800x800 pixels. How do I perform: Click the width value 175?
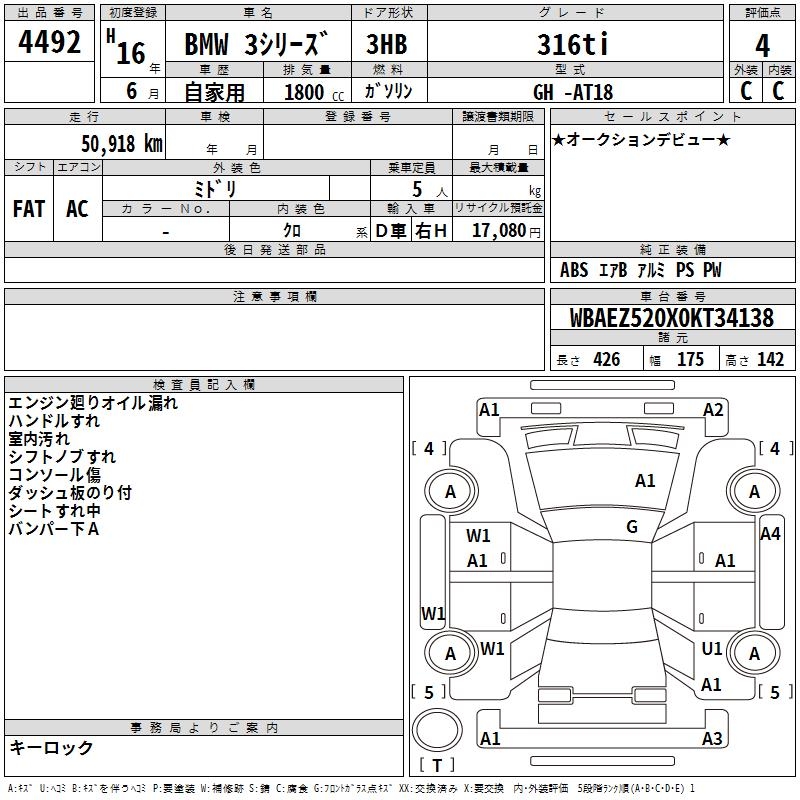tap(690, 359)
